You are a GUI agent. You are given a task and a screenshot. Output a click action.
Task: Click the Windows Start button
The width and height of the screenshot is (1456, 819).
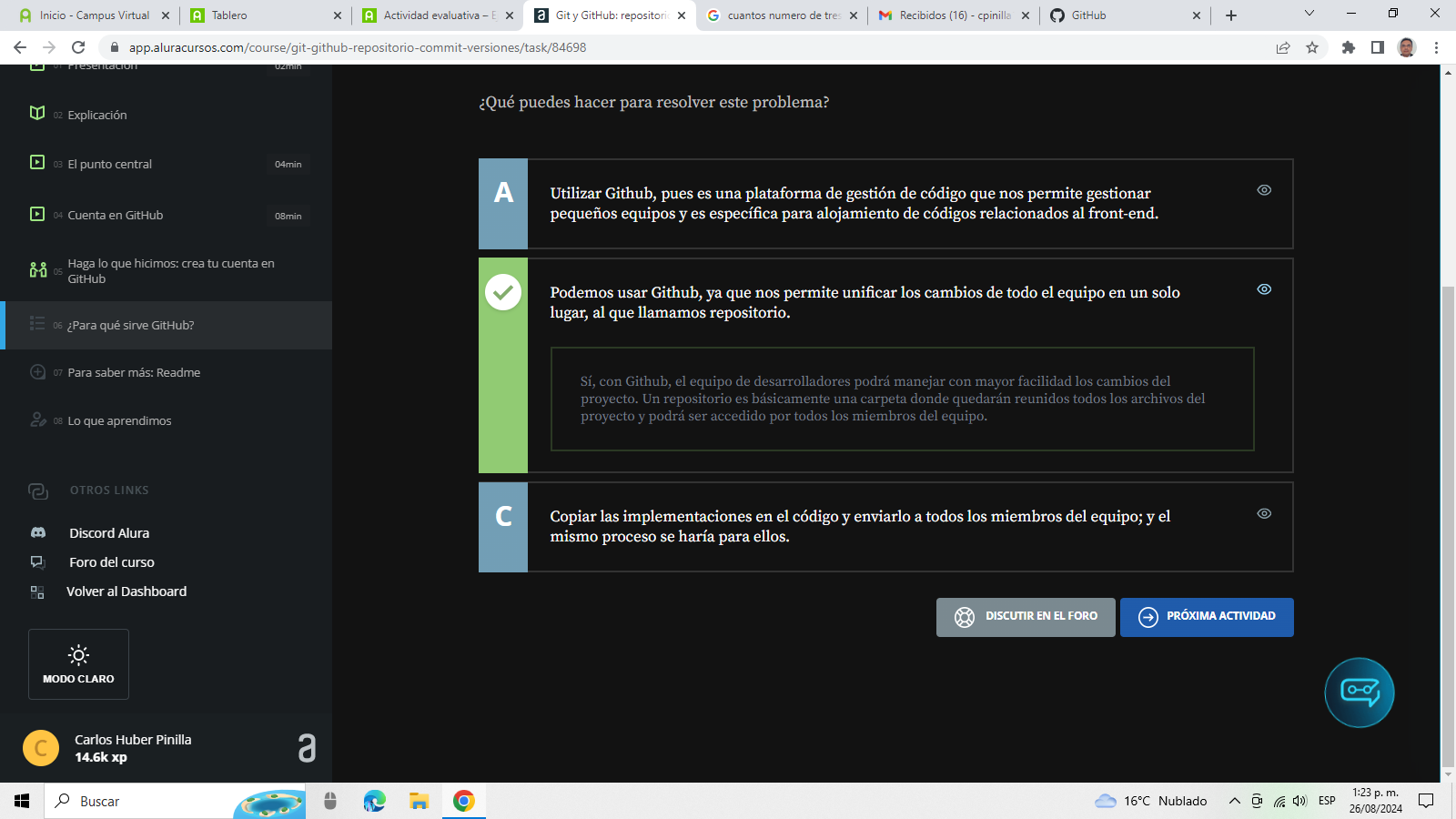pos(22,801)
